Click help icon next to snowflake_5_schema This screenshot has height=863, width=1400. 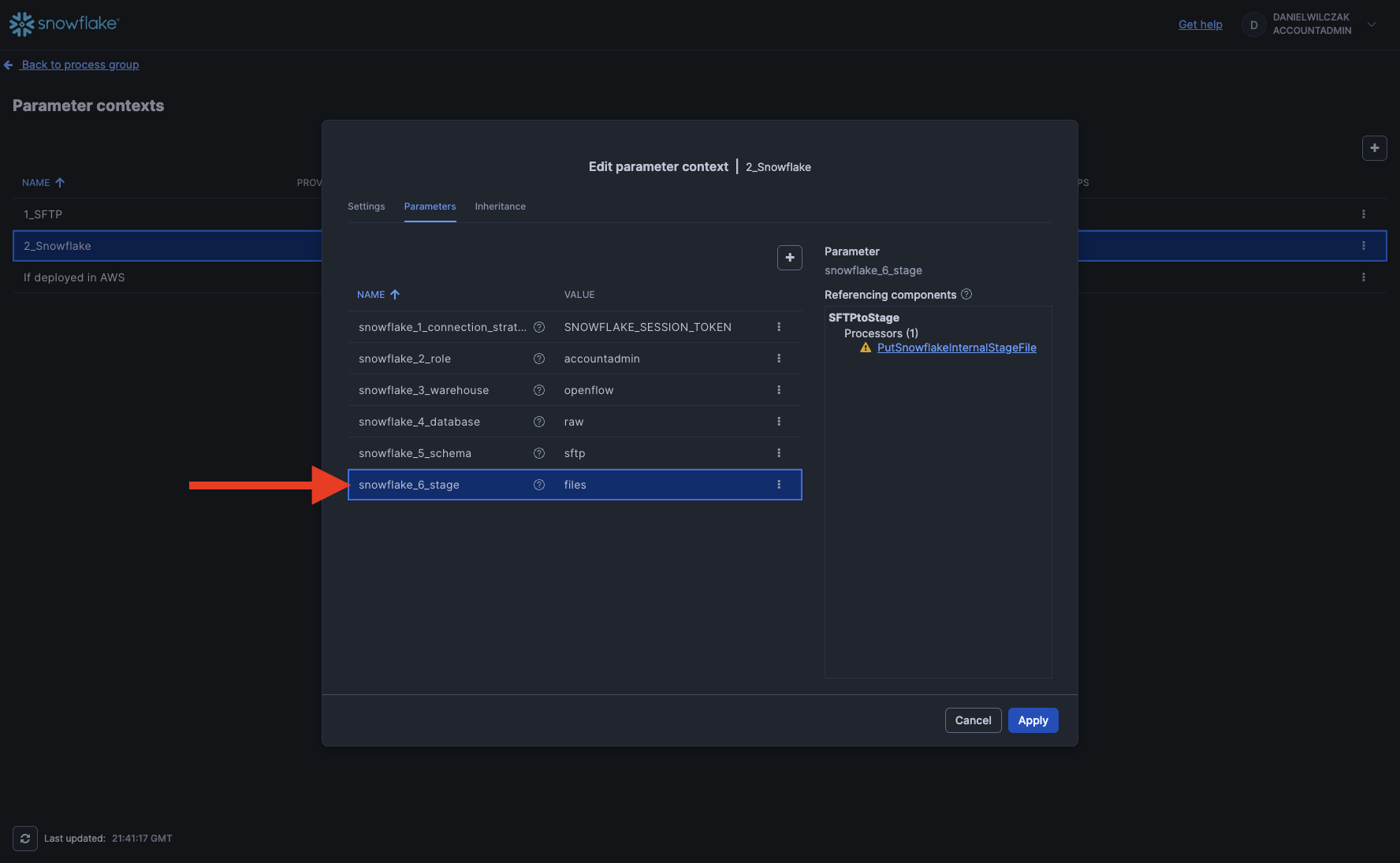tap(539, 453)
